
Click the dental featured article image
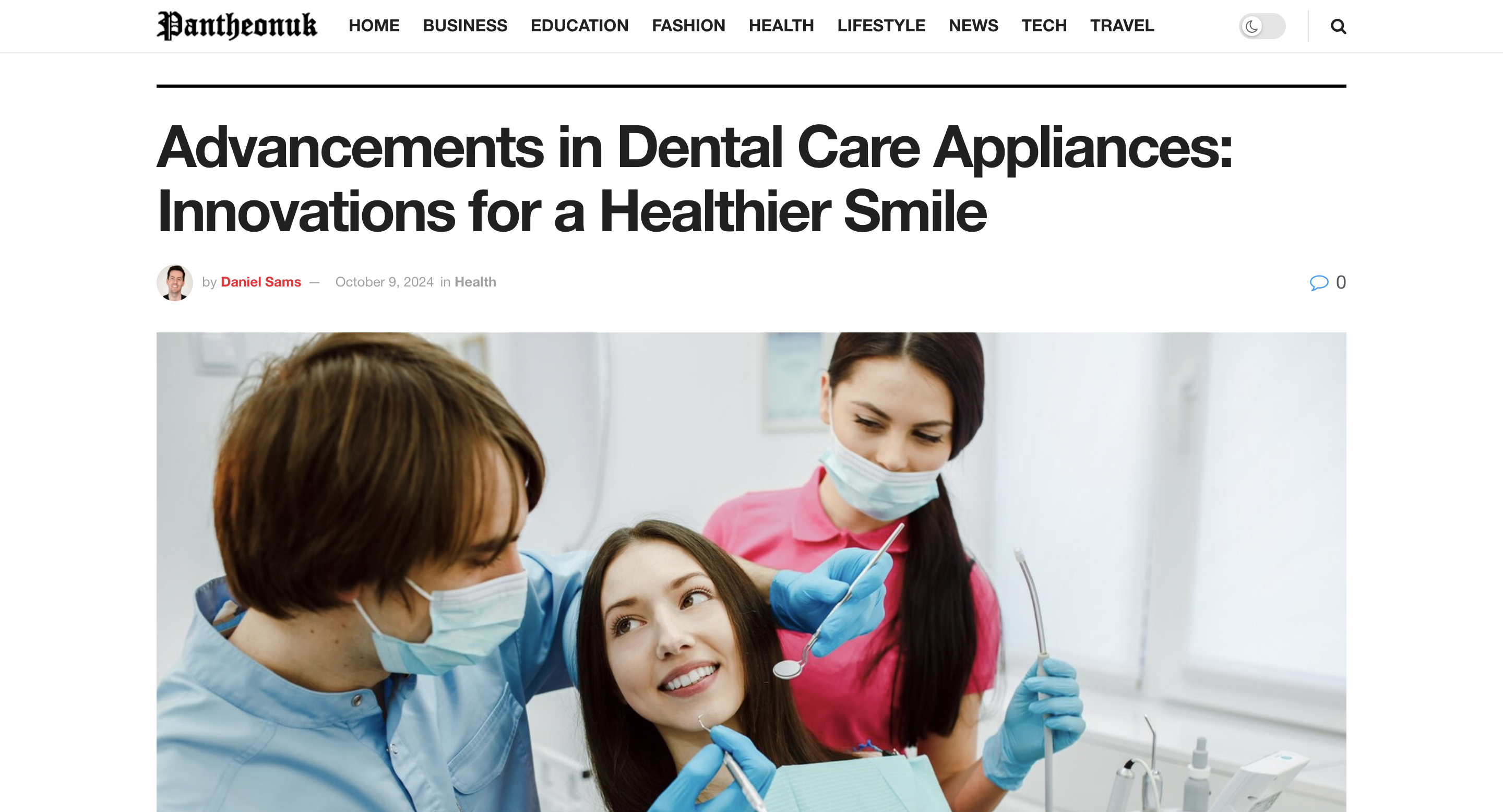click(751, 572)
